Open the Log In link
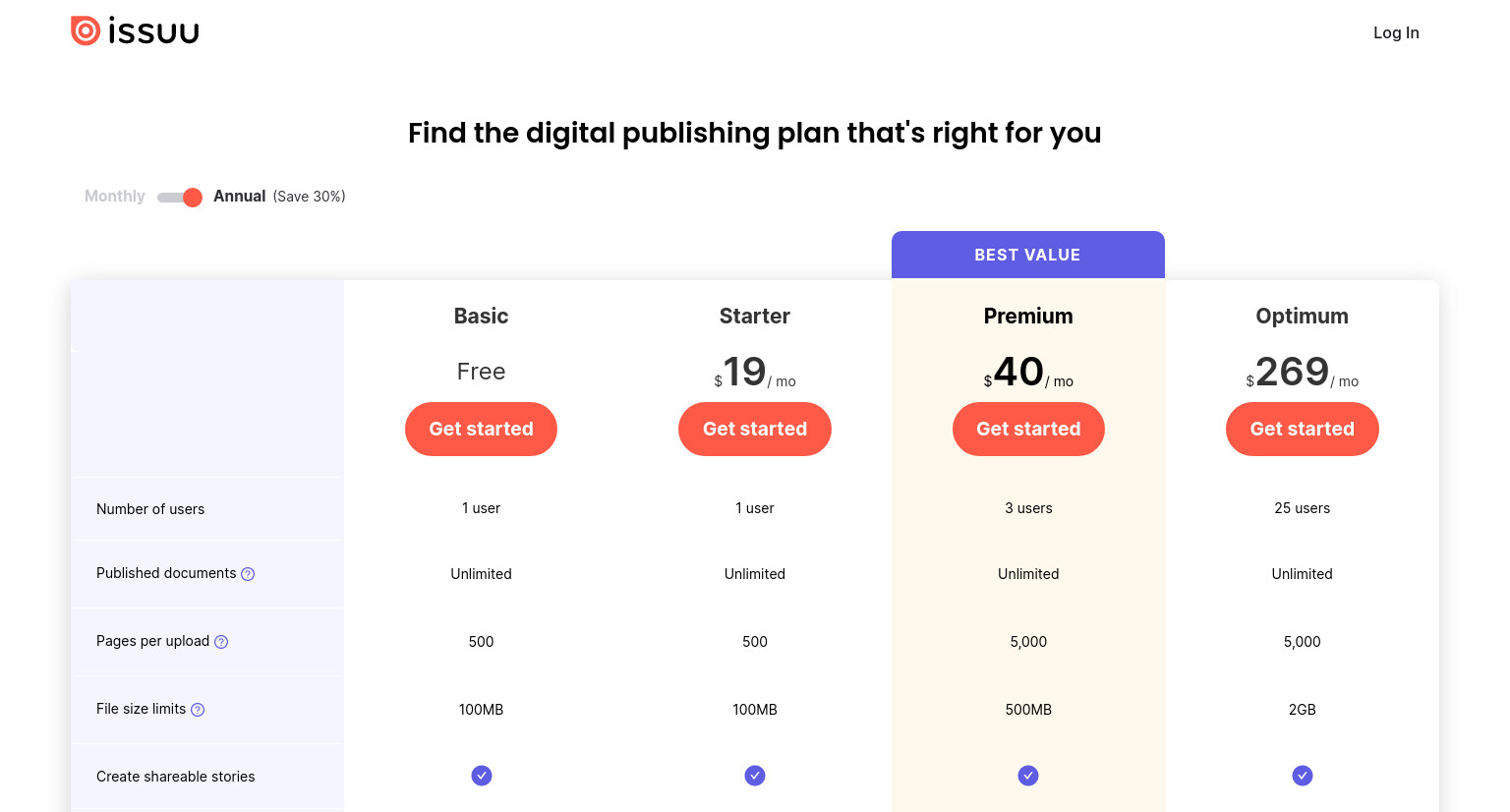 [1396, 32]
